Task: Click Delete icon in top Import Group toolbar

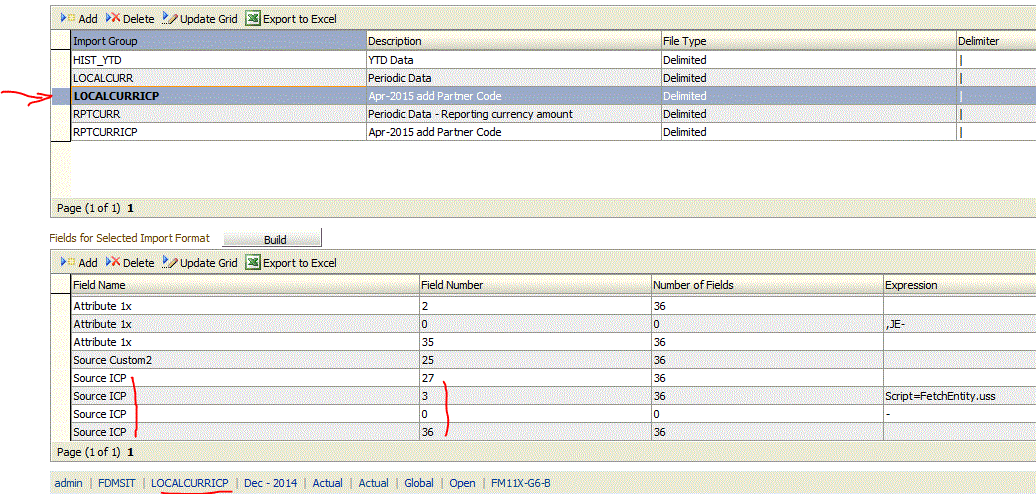Action: coord(112,18)
